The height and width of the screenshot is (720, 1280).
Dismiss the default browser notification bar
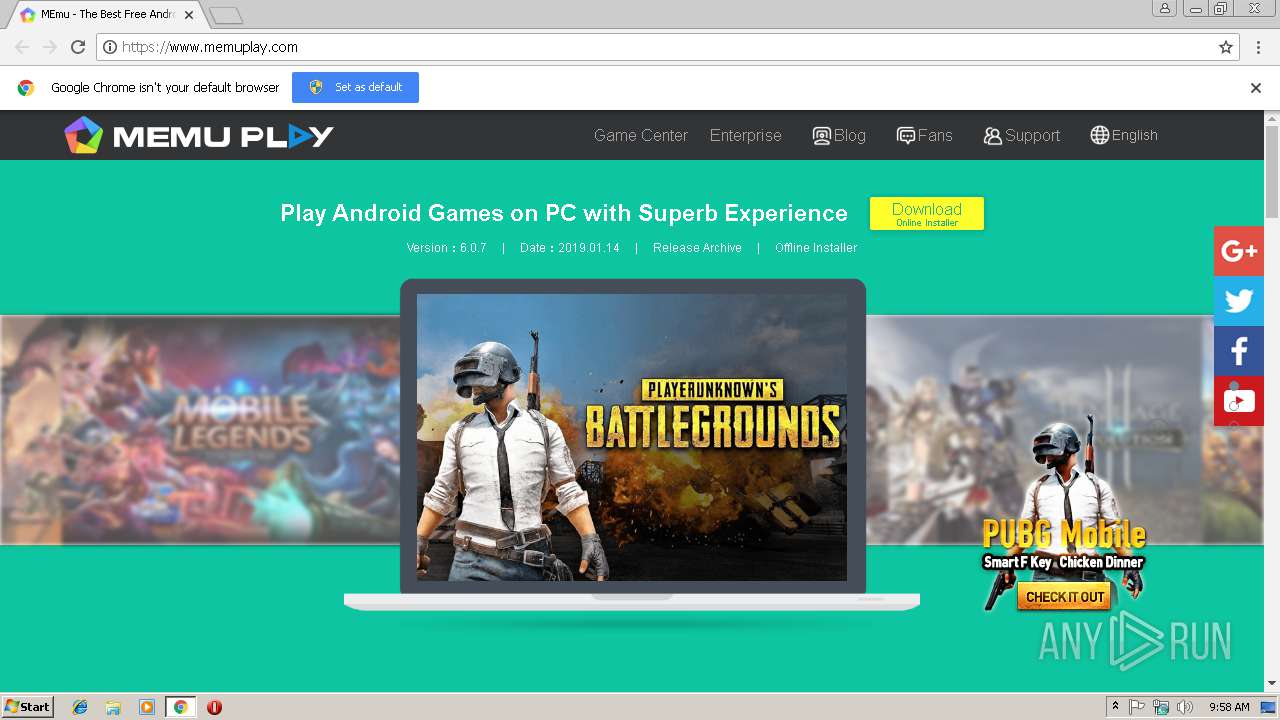tap(1256, 88)
